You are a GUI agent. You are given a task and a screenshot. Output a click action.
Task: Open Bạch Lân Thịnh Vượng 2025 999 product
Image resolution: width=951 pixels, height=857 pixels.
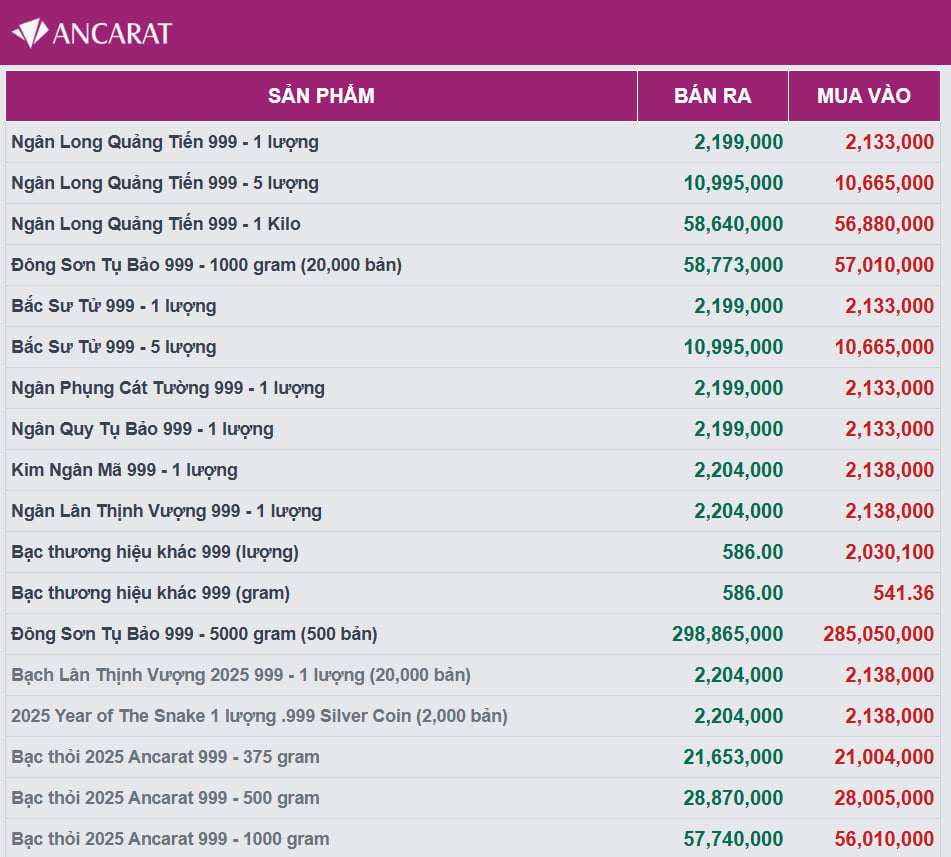[241, 675]
